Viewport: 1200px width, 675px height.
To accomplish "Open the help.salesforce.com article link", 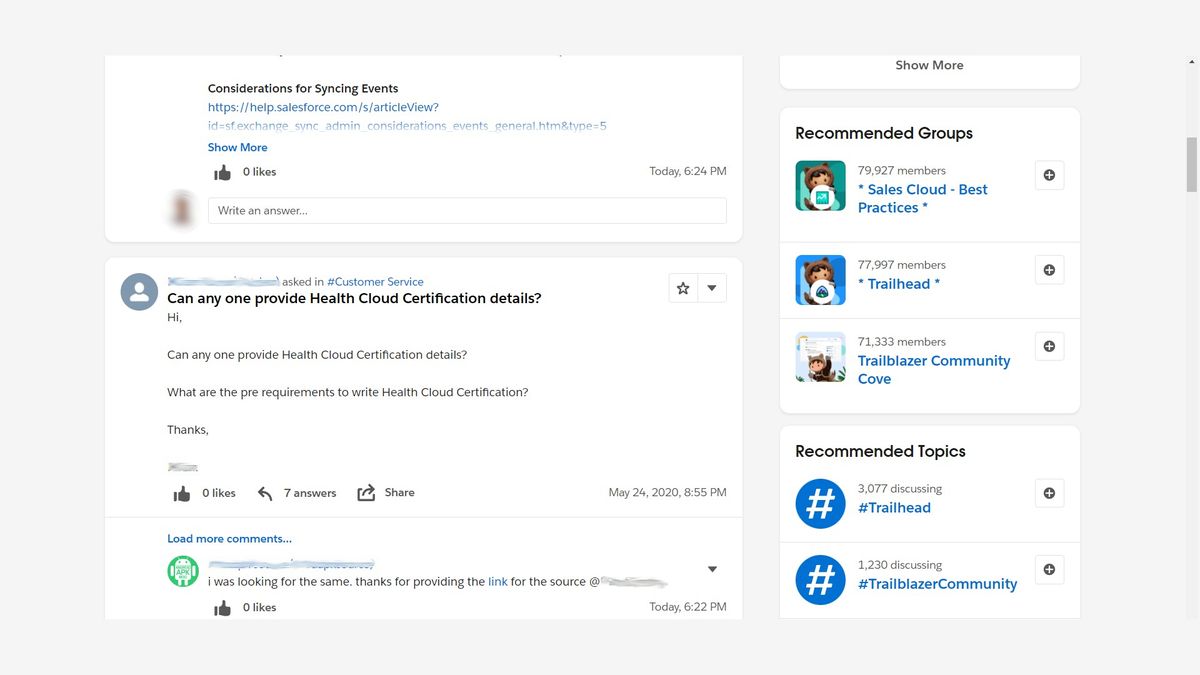I will click(322, 106).
